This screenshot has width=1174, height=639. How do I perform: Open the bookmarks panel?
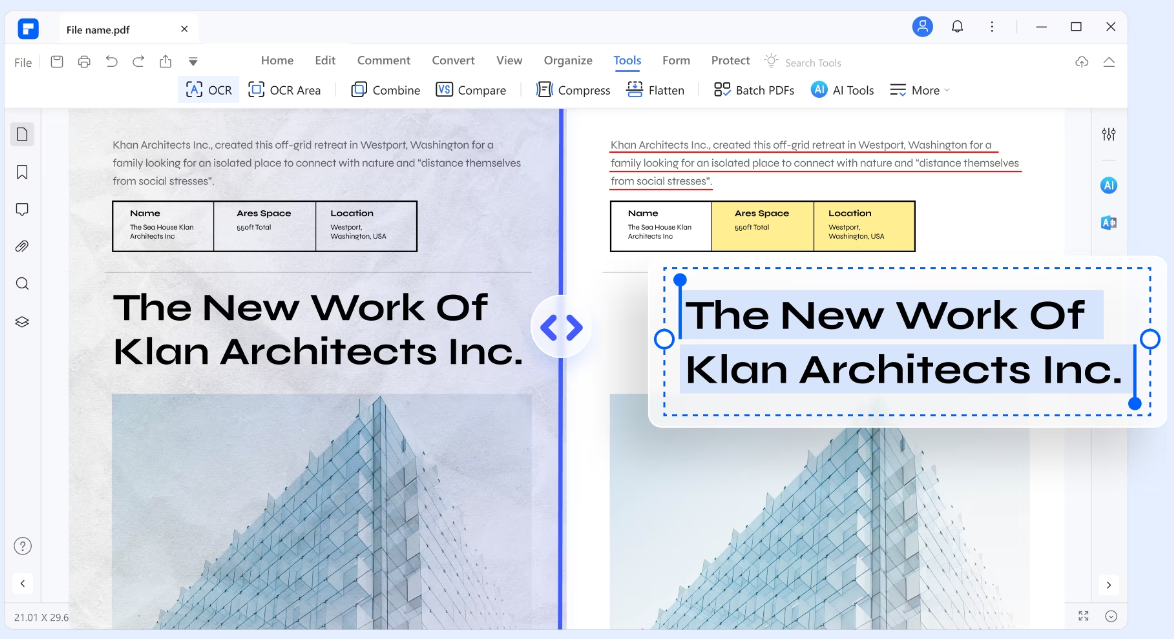22,172
